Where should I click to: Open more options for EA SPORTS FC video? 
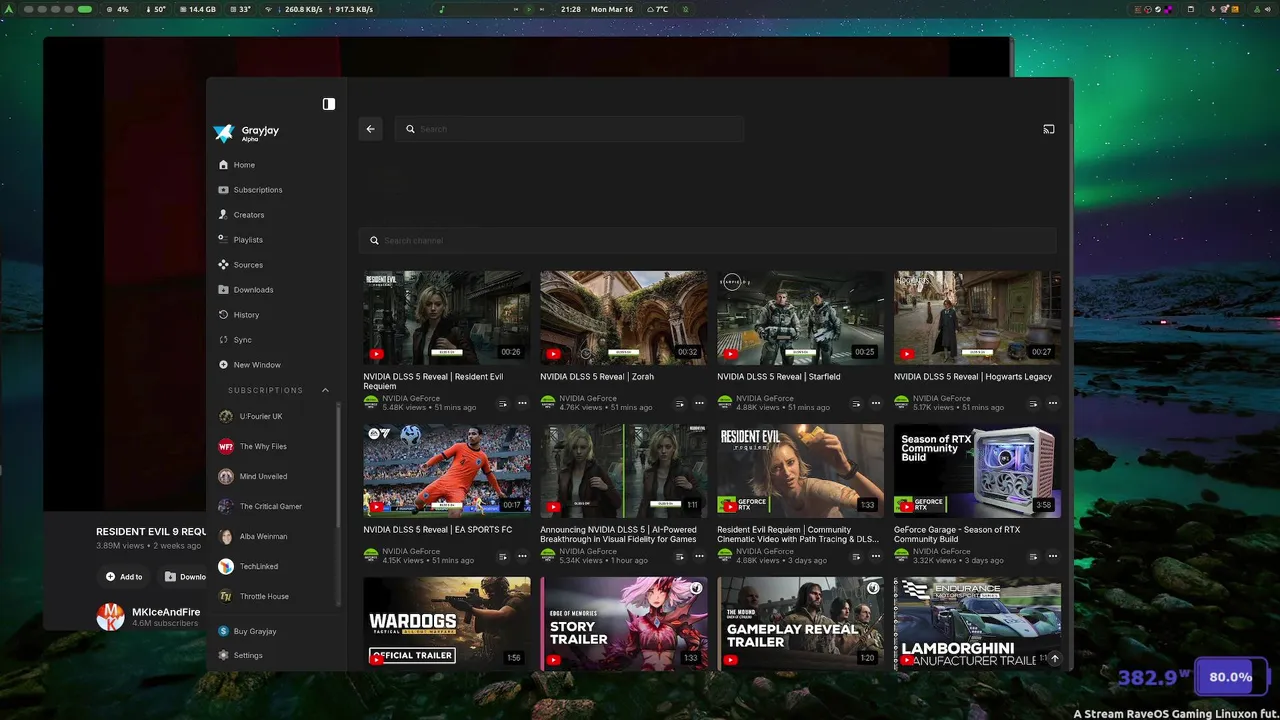click(522, 556)
